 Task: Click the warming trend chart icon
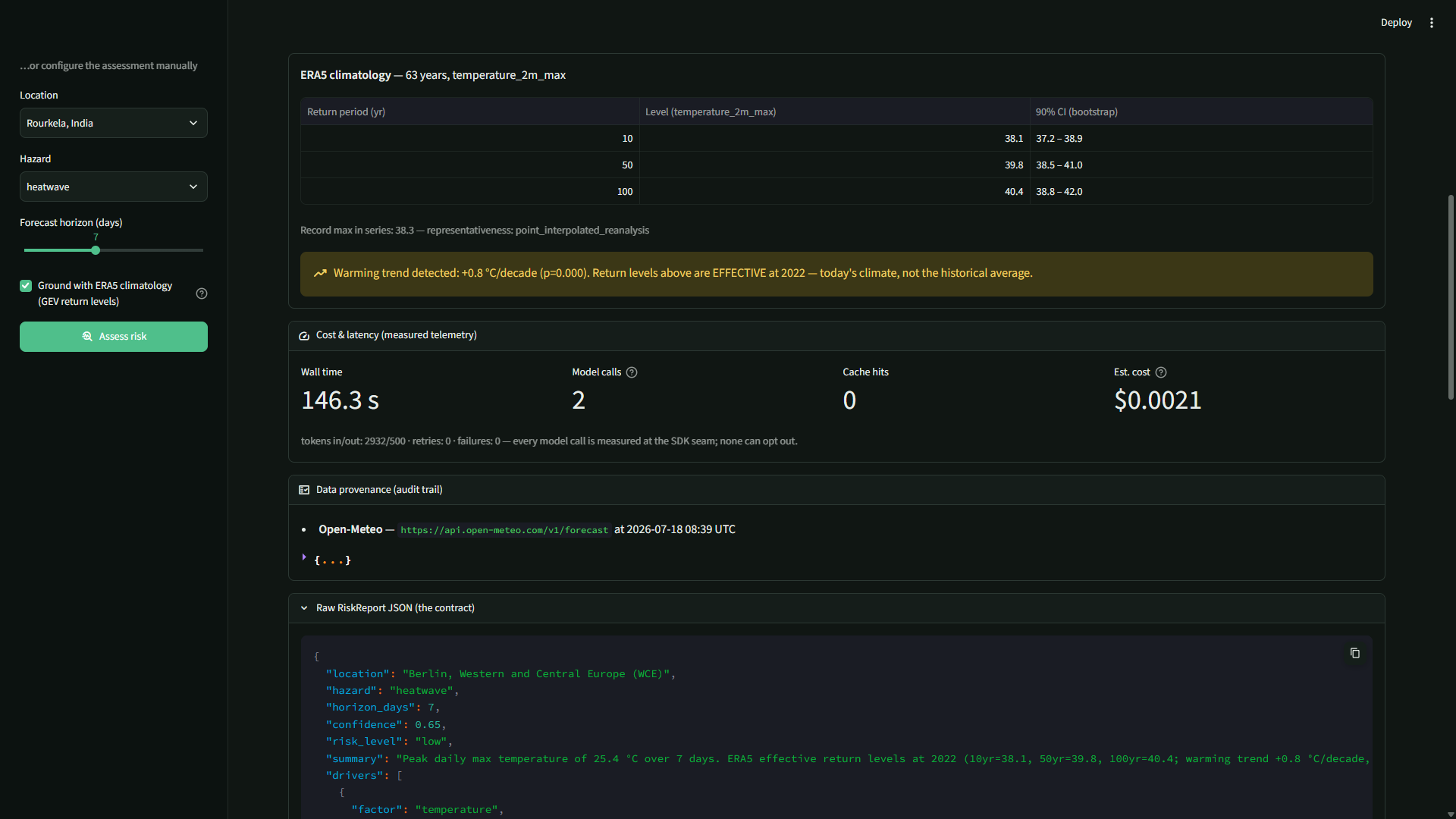[x=321, y=274]
